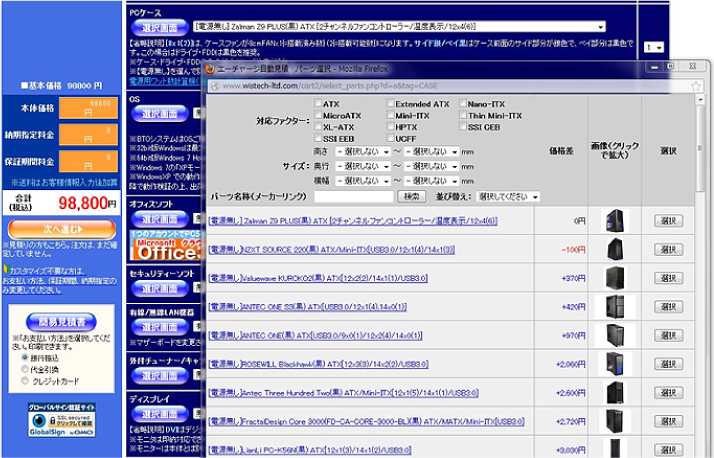Image resolution: width=714 pixels, height=458 pixels.
Task: Check the ATX form factor checkbox
Action: pyautogui.click(x=317, y=104)
